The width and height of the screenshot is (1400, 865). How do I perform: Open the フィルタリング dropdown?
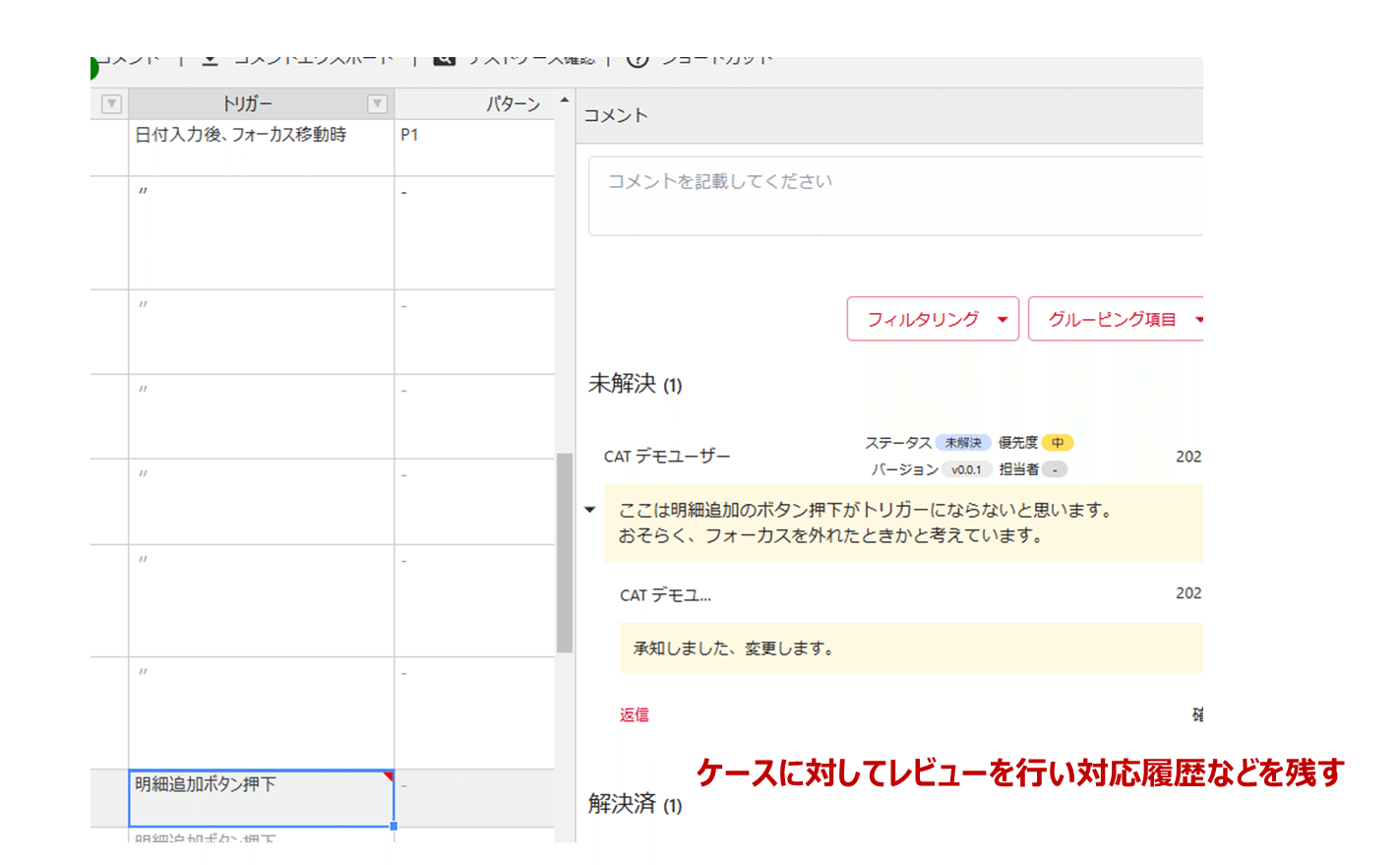point(933,319)
